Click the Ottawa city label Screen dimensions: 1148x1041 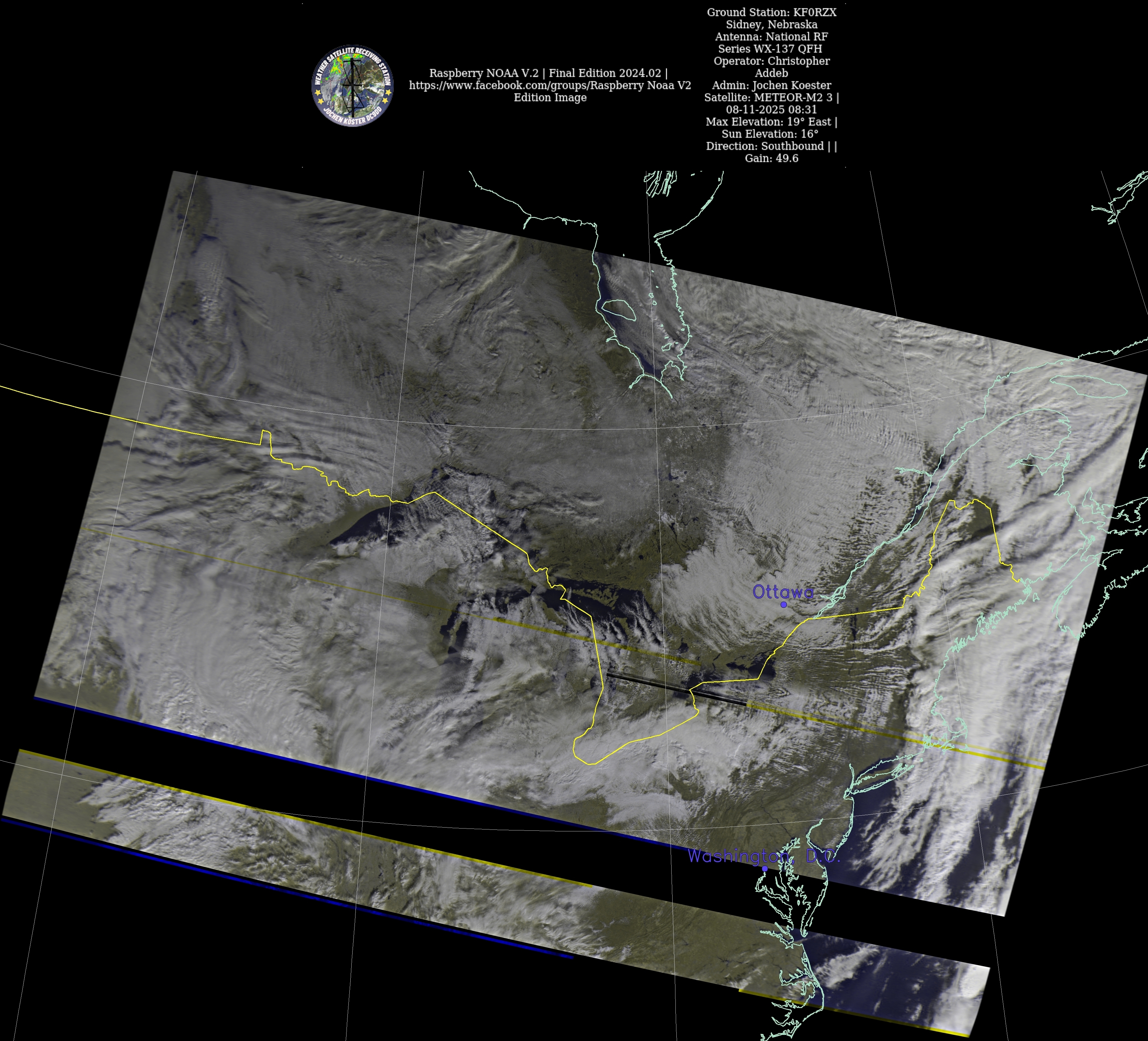782,592
